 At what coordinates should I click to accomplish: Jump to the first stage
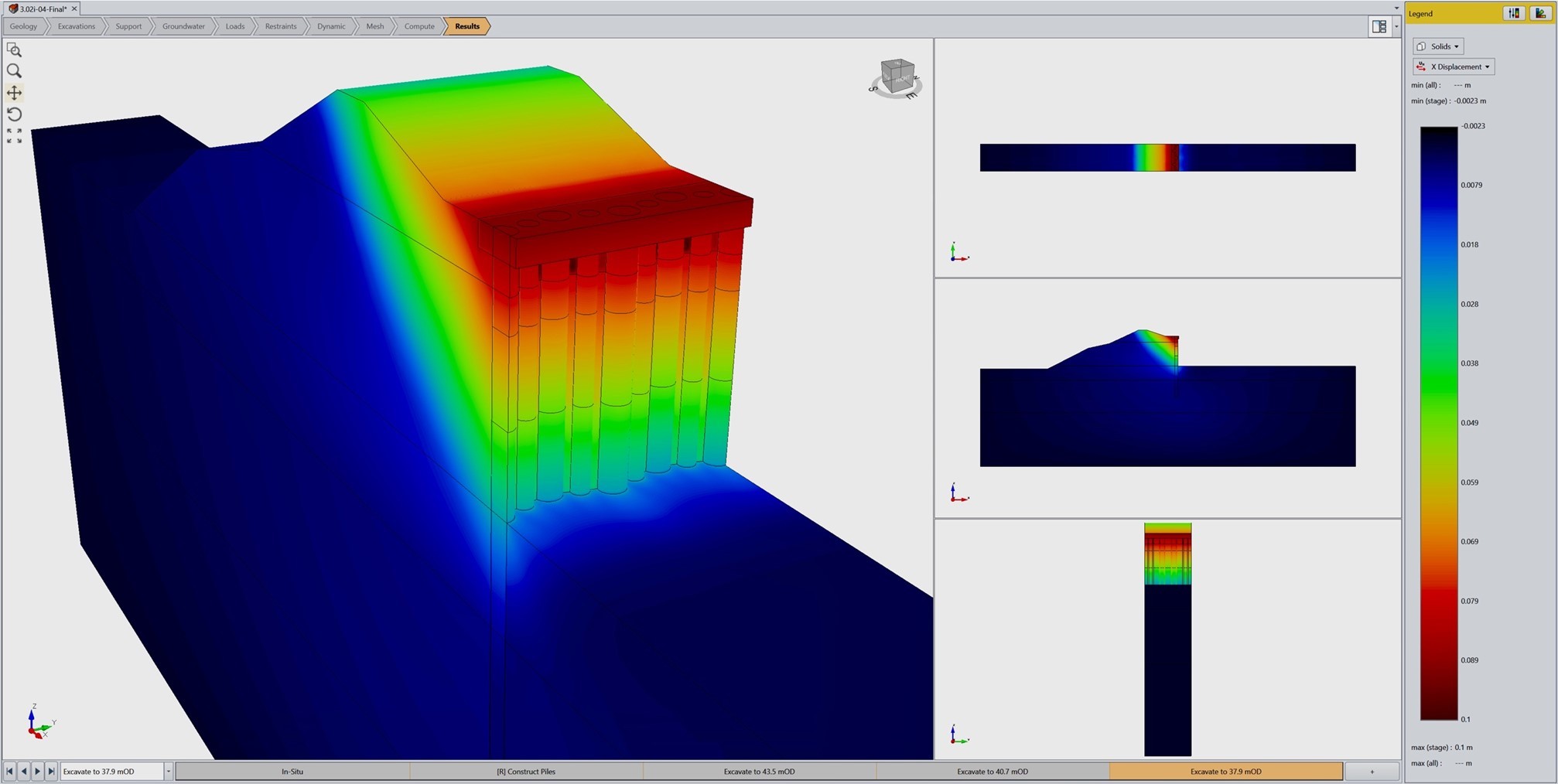(x=9, y=772)
